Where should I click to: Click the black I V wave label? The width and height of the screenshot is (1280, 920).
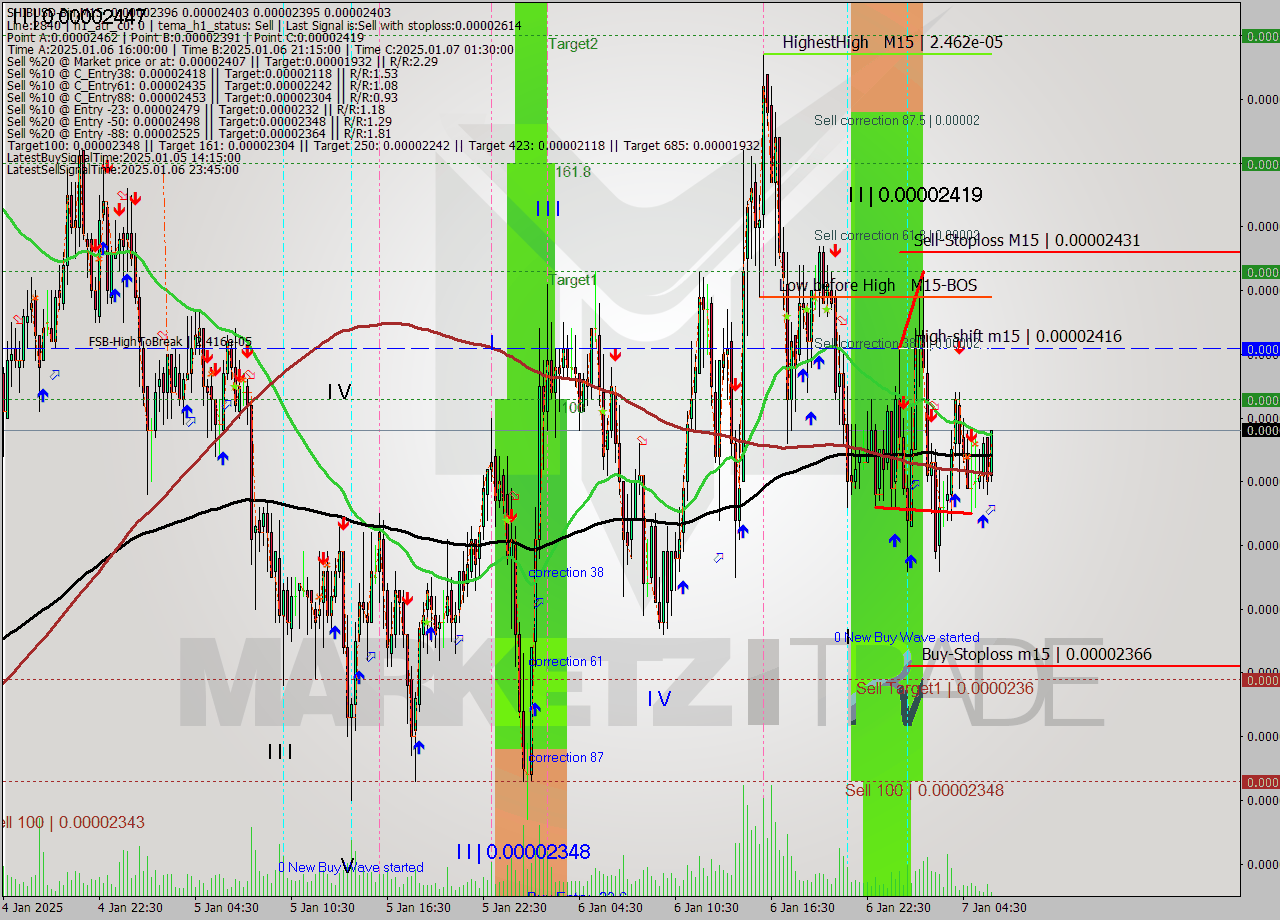point(340,392)
